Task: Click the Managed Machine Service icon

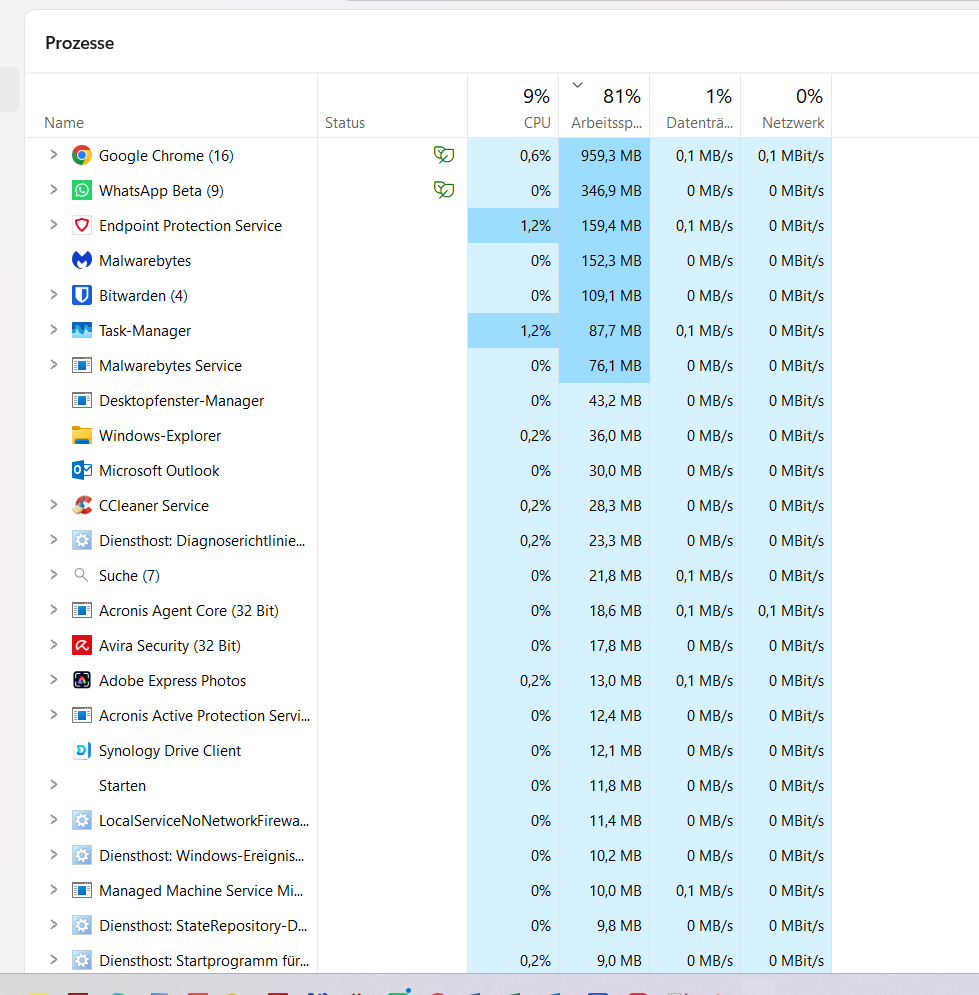Action: (x=81, y=890)
